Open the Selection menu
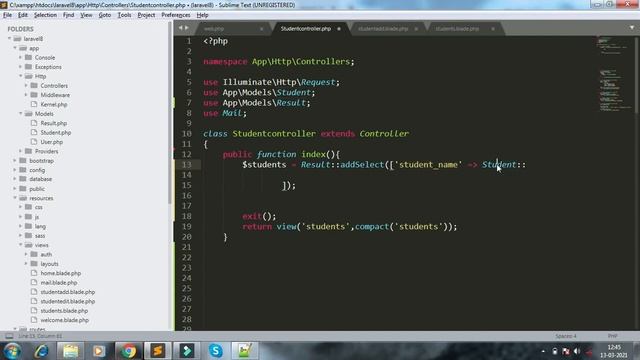The height and width of the screenshot is (360, 640). coord(45,15)
